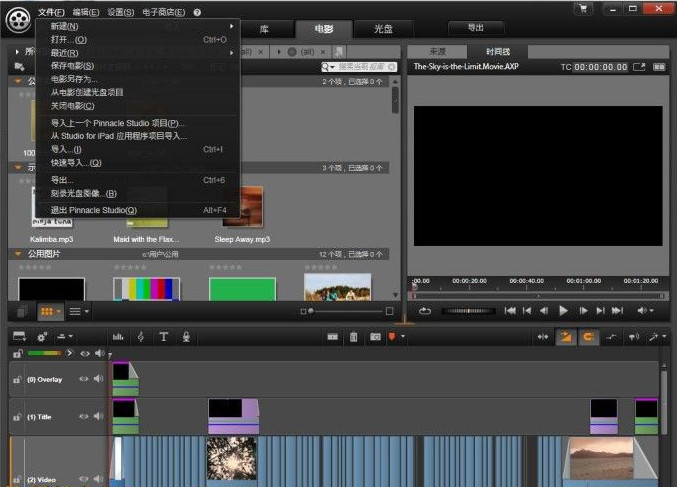Switch to the 光盘 tab
This screenshot has height=487, width=677.
(x=384, y=28)
